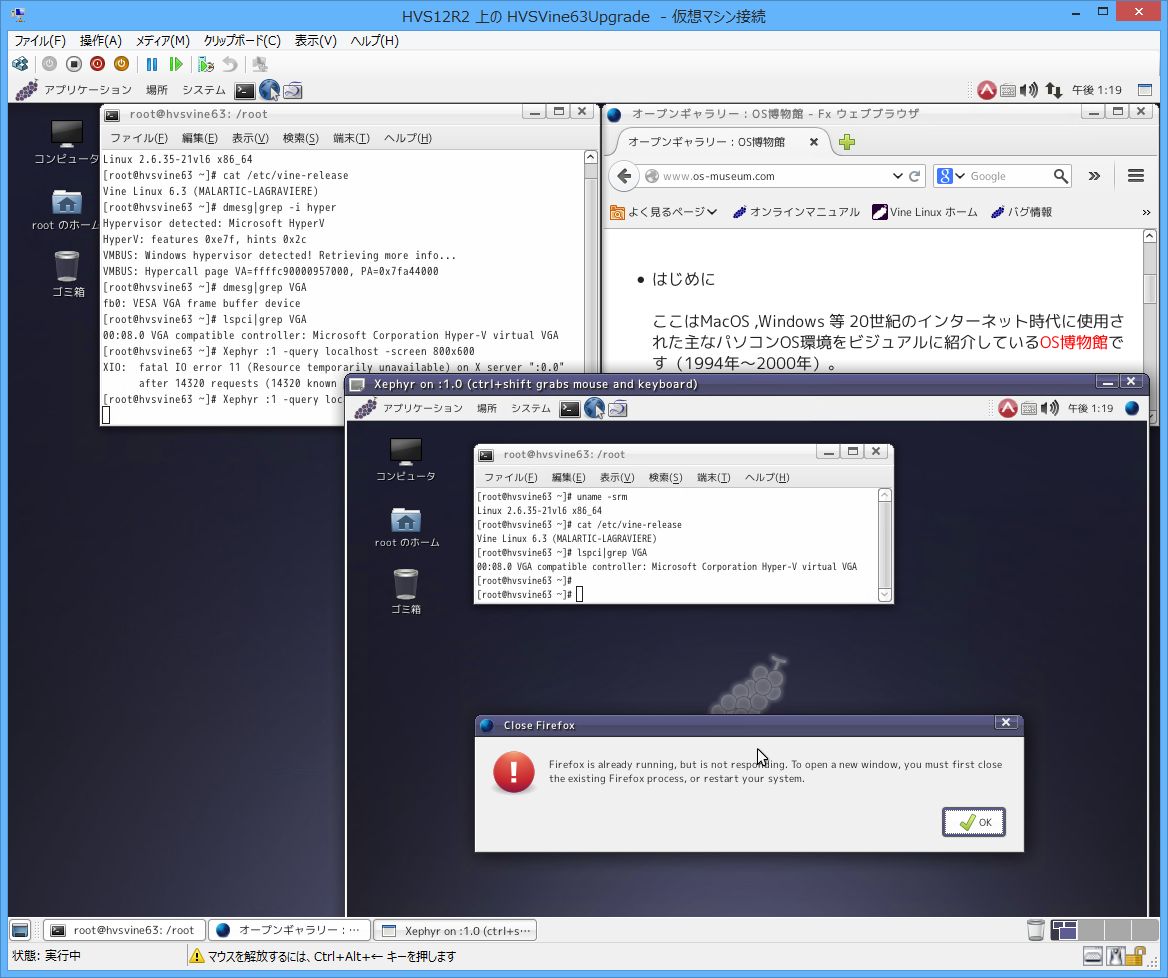The width and height of the screenshot is (1168, 978).
Task: Reload the page in Fx browser
Action: click(915, 177)
